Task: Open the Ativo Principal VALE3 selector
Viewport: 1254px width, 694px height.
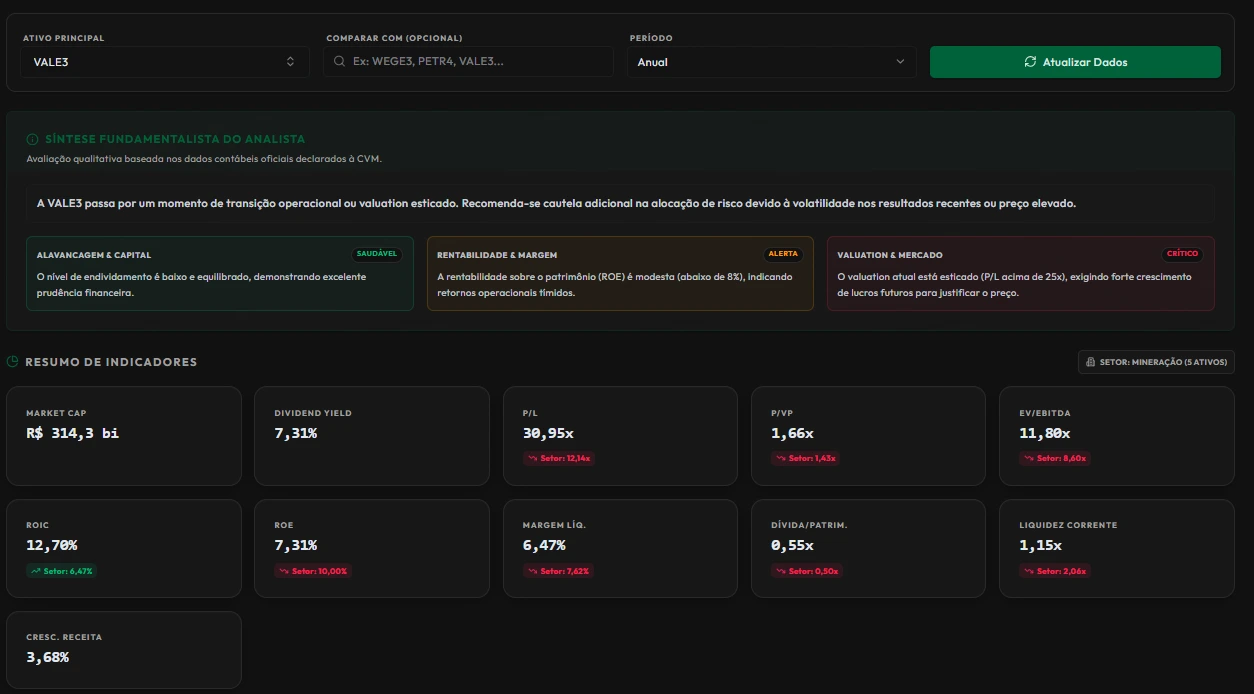Action: tap(165, 62)
